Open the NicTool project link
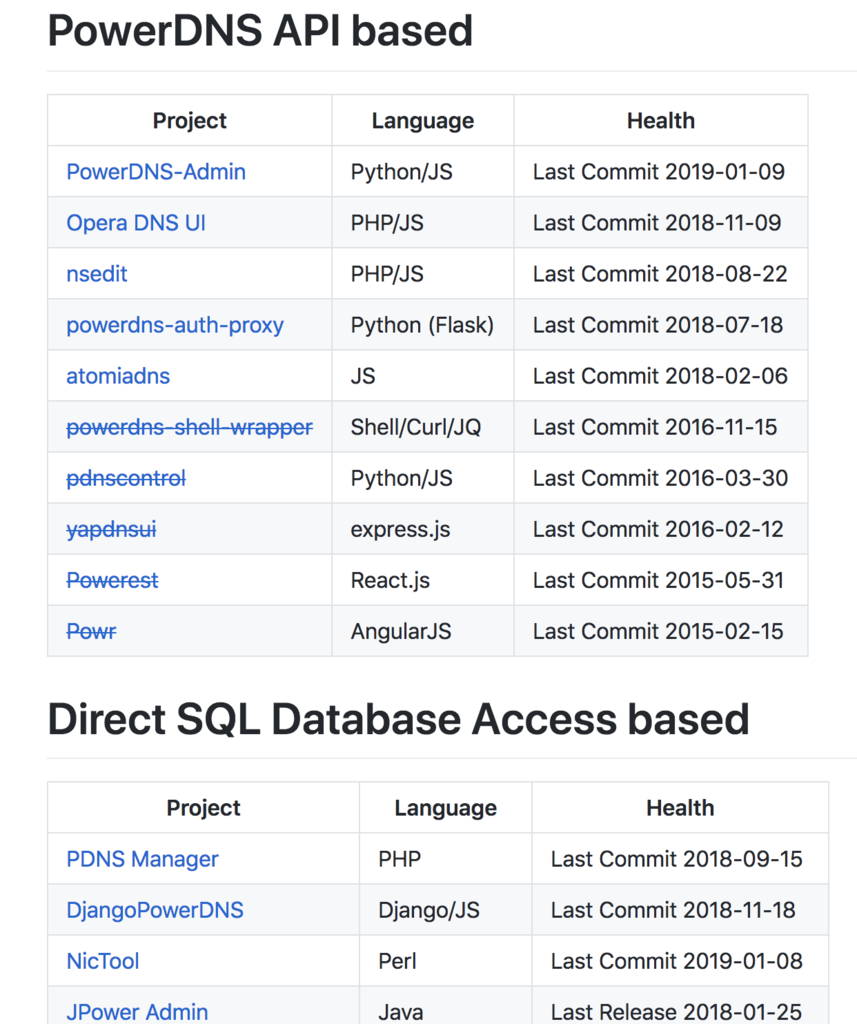This screenshot has height=1024, width=857. pyautogui.click(x=103, y=961)
